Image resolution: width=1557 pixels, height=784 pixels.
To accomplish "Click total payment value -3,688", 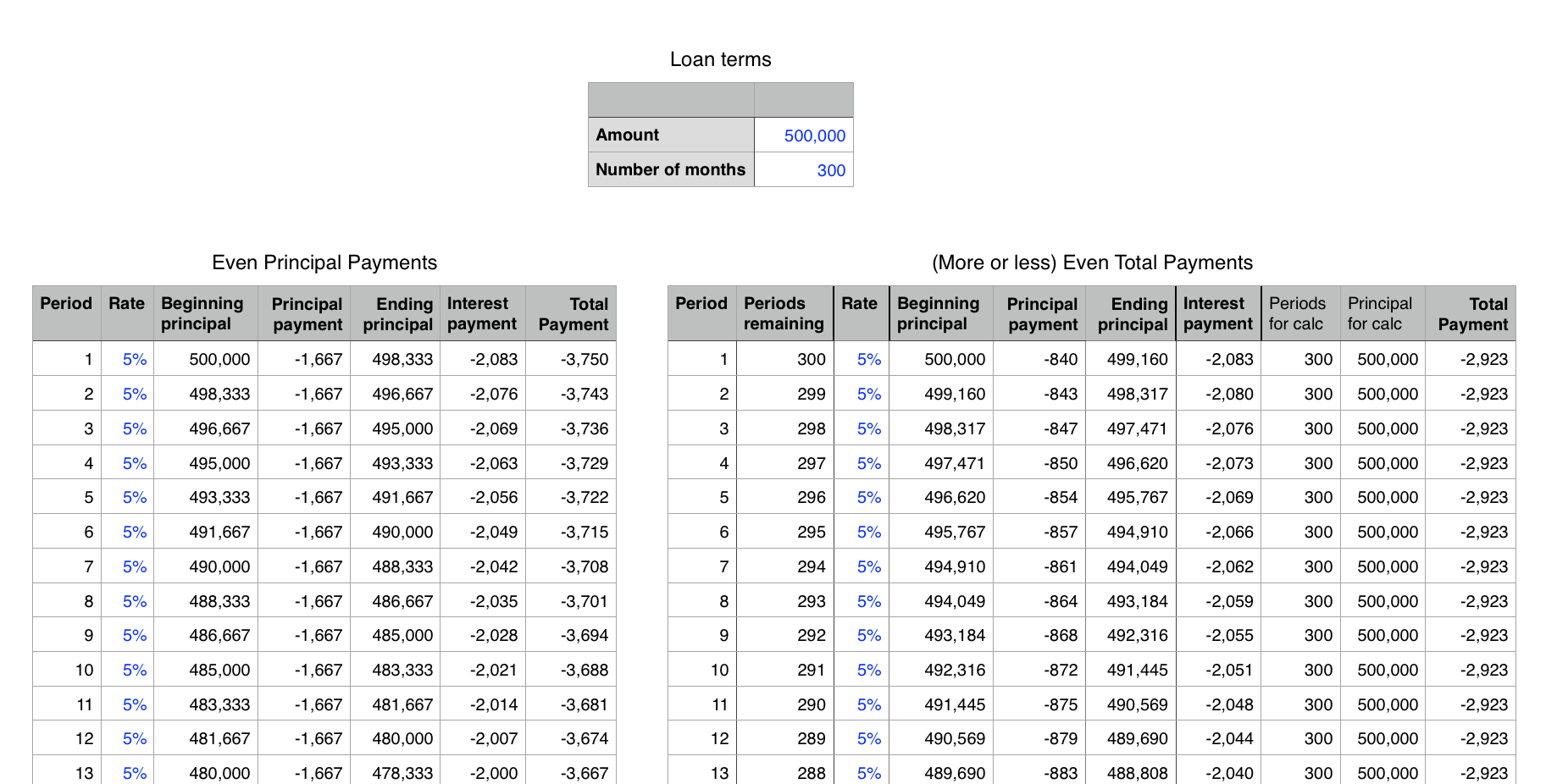I will [571, 670].
